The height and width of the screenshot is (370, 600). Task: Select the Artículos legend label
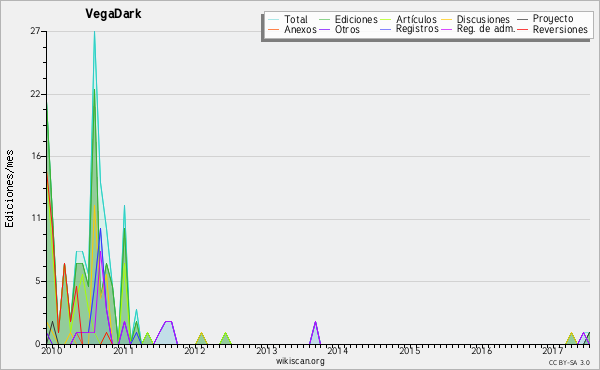[416, 19]
